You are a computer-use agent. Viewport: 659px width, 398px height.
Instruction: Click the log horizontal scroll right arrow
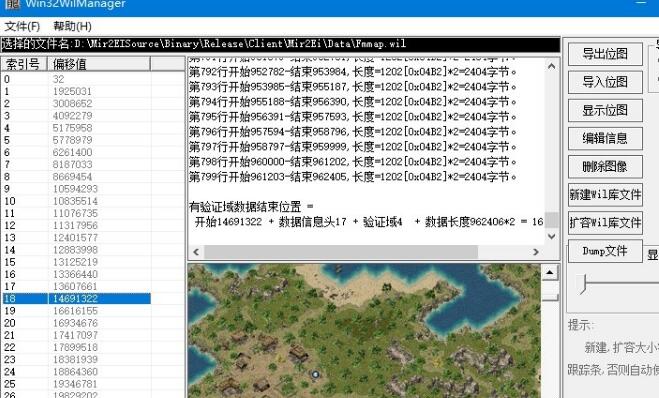click(535, 252)
